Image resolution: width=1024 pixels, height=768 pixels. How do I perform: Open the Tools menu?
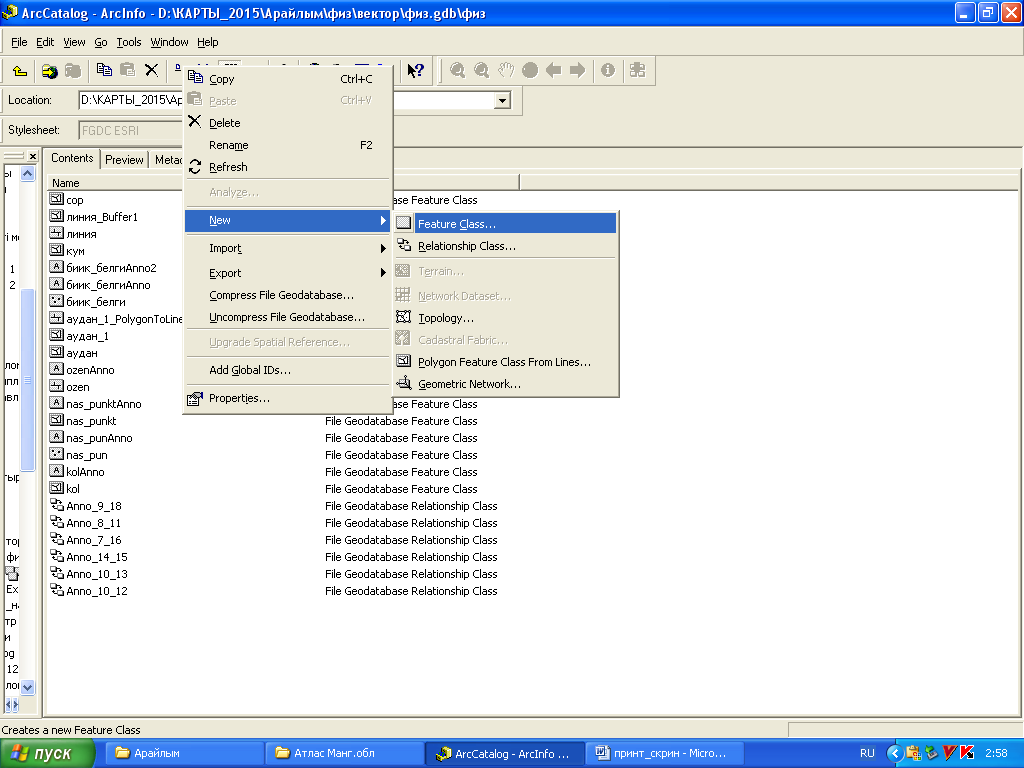129,42
